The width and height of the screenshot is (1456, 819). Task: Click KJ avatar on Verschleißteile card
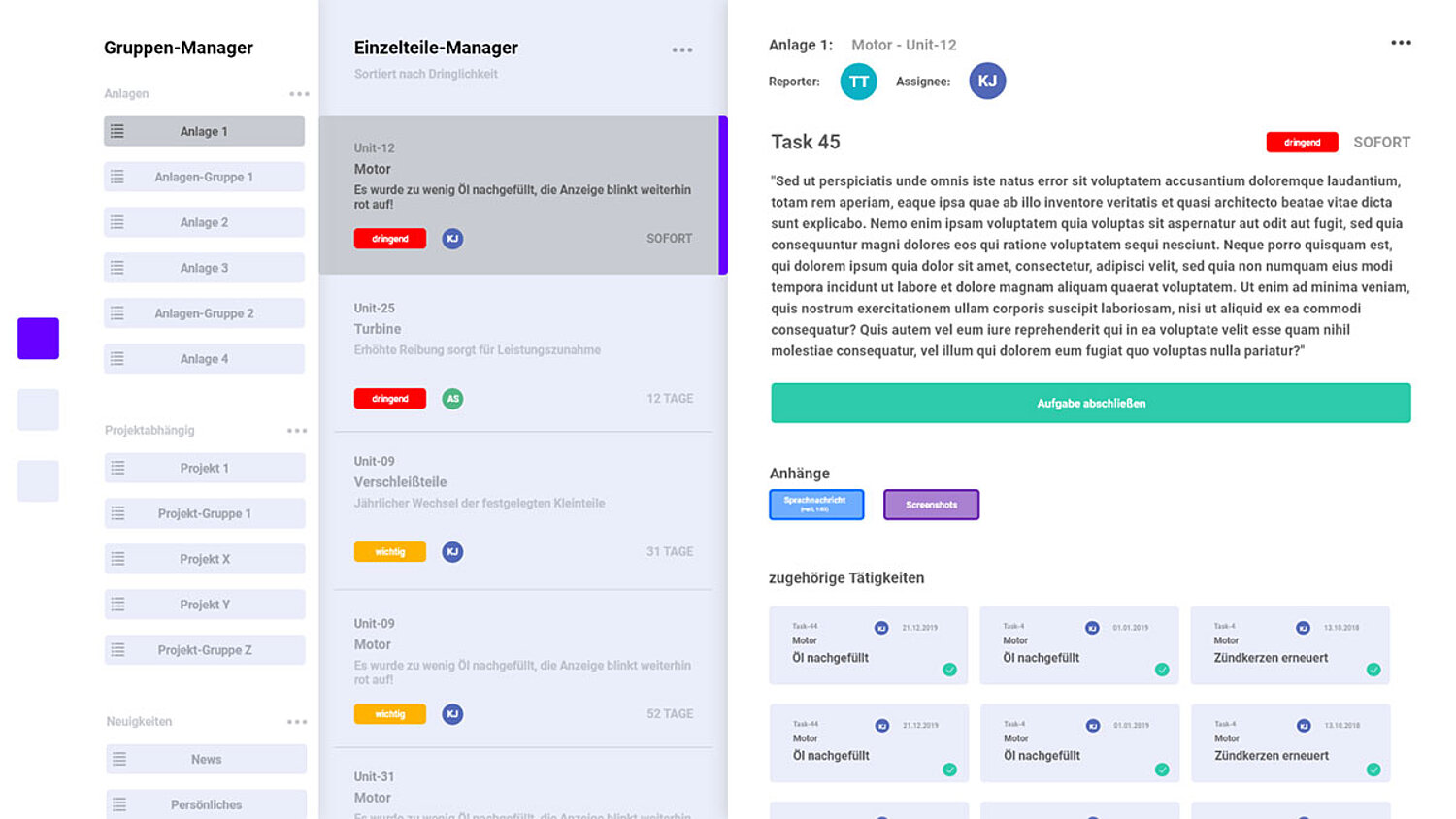pyautogui.click(x=452, y=552)
